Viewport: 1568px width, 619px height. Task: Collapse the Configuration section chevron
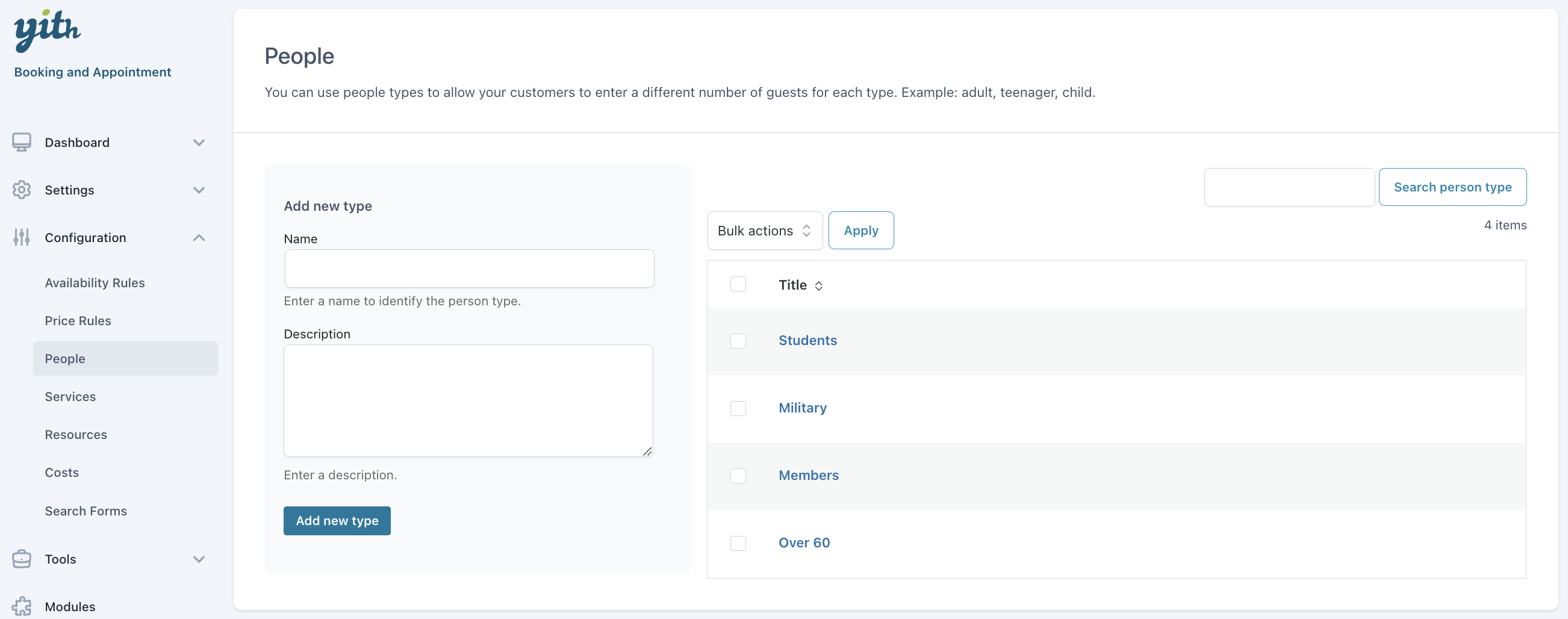point(199,237)
